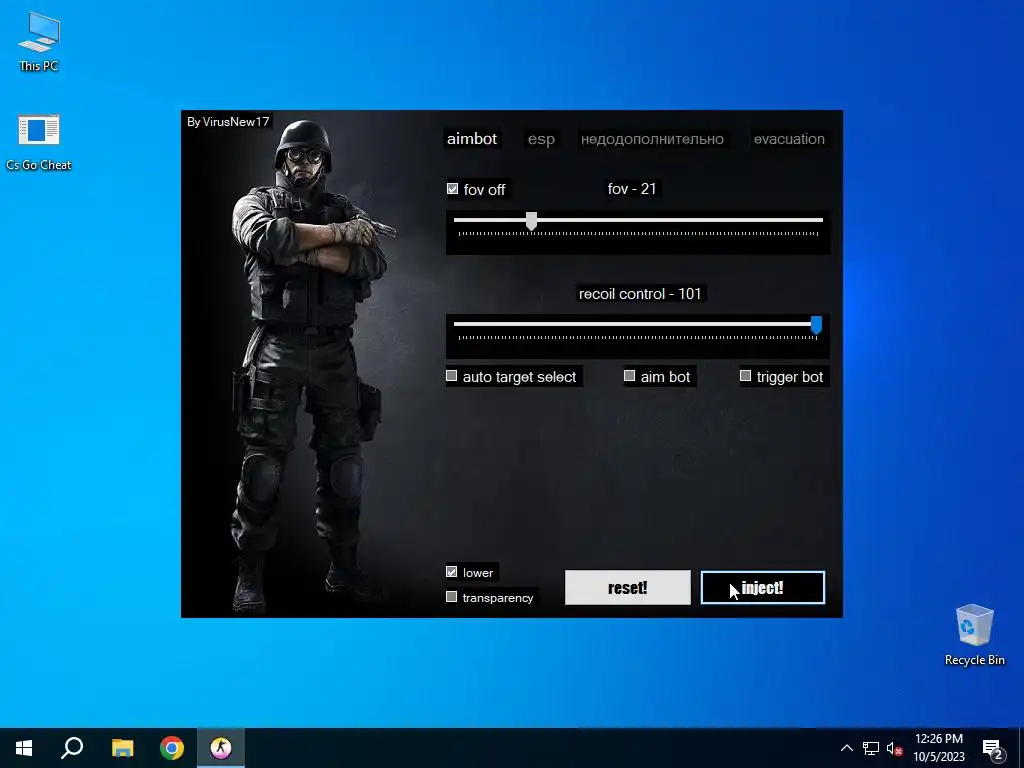This screenshot has width=1024, height=768.
Task: Uncheck the lower checkbox
Action: 451,571
